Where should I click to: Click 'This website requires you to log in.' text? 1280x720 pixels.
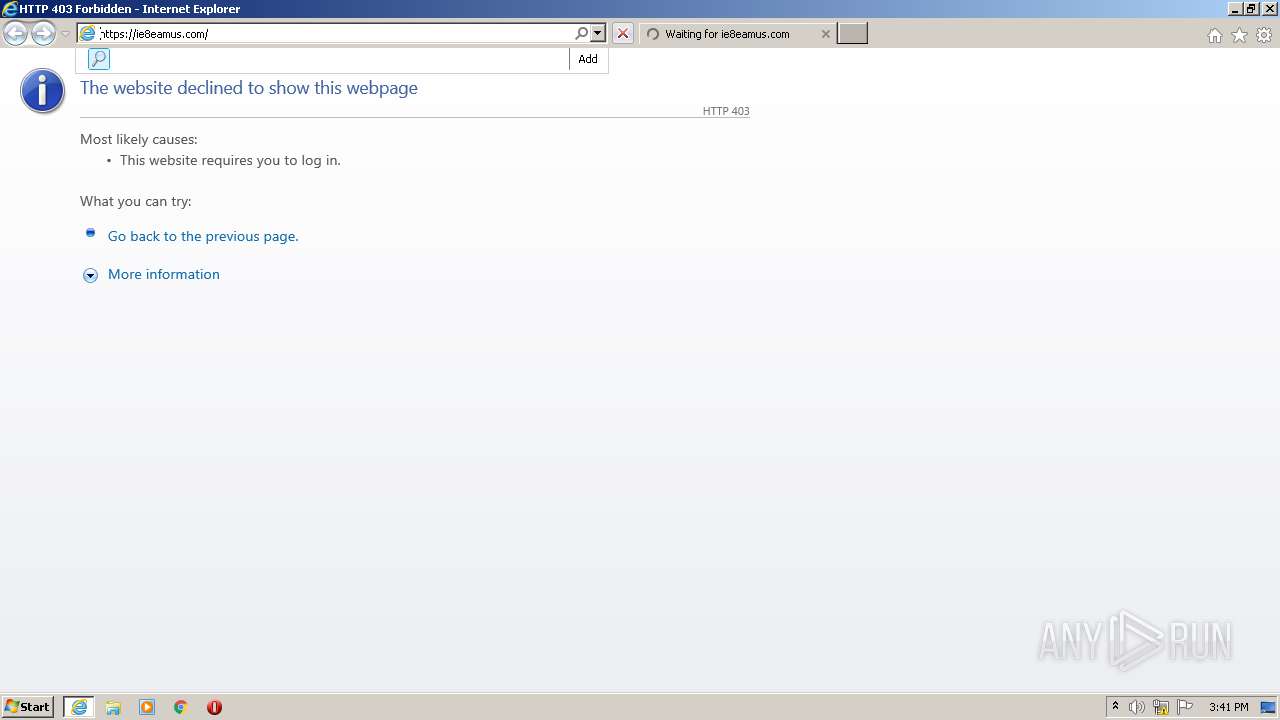(230, 160)
